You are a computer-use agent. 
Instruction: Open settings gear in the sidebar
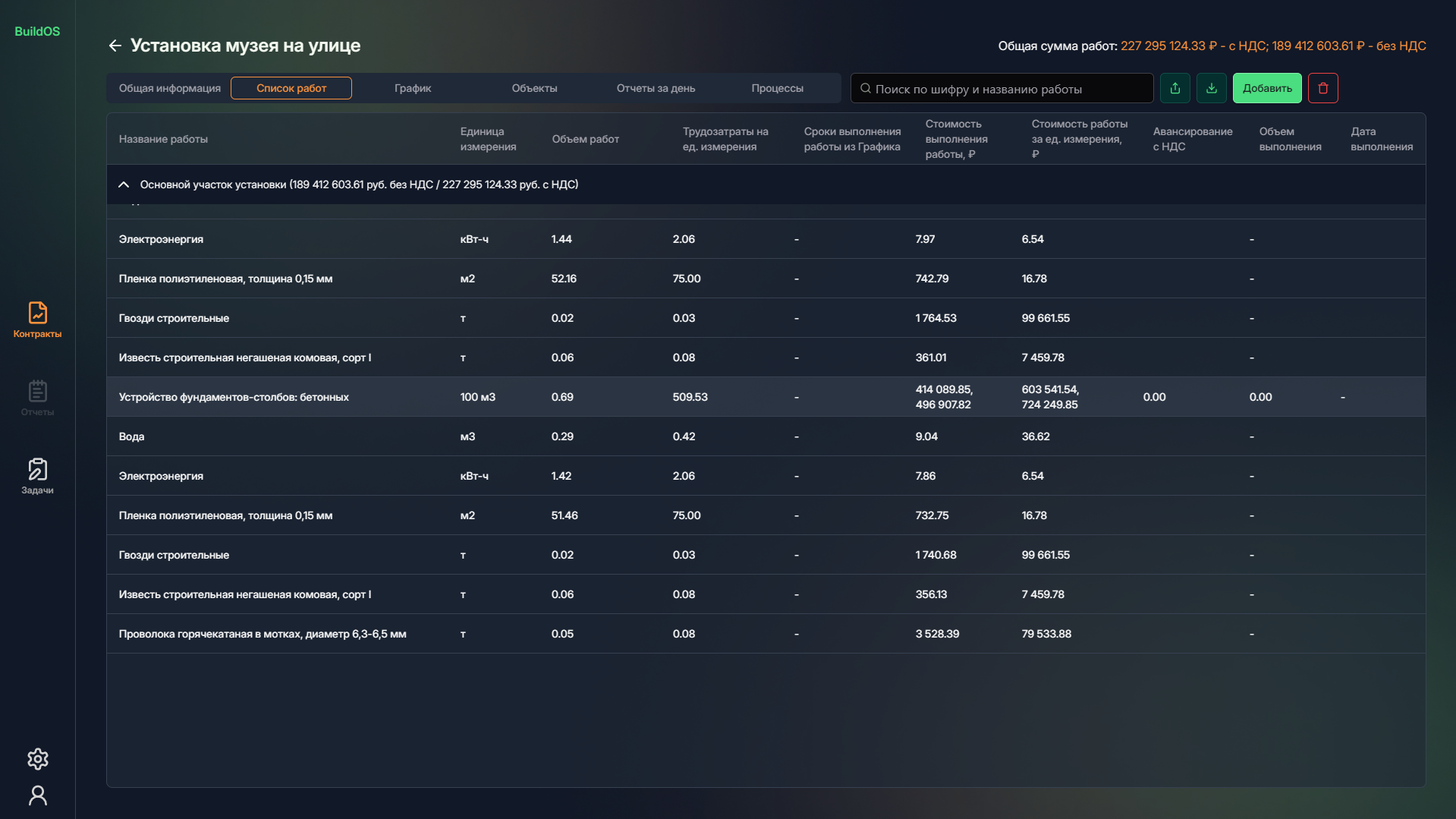[x=37, y=758]
